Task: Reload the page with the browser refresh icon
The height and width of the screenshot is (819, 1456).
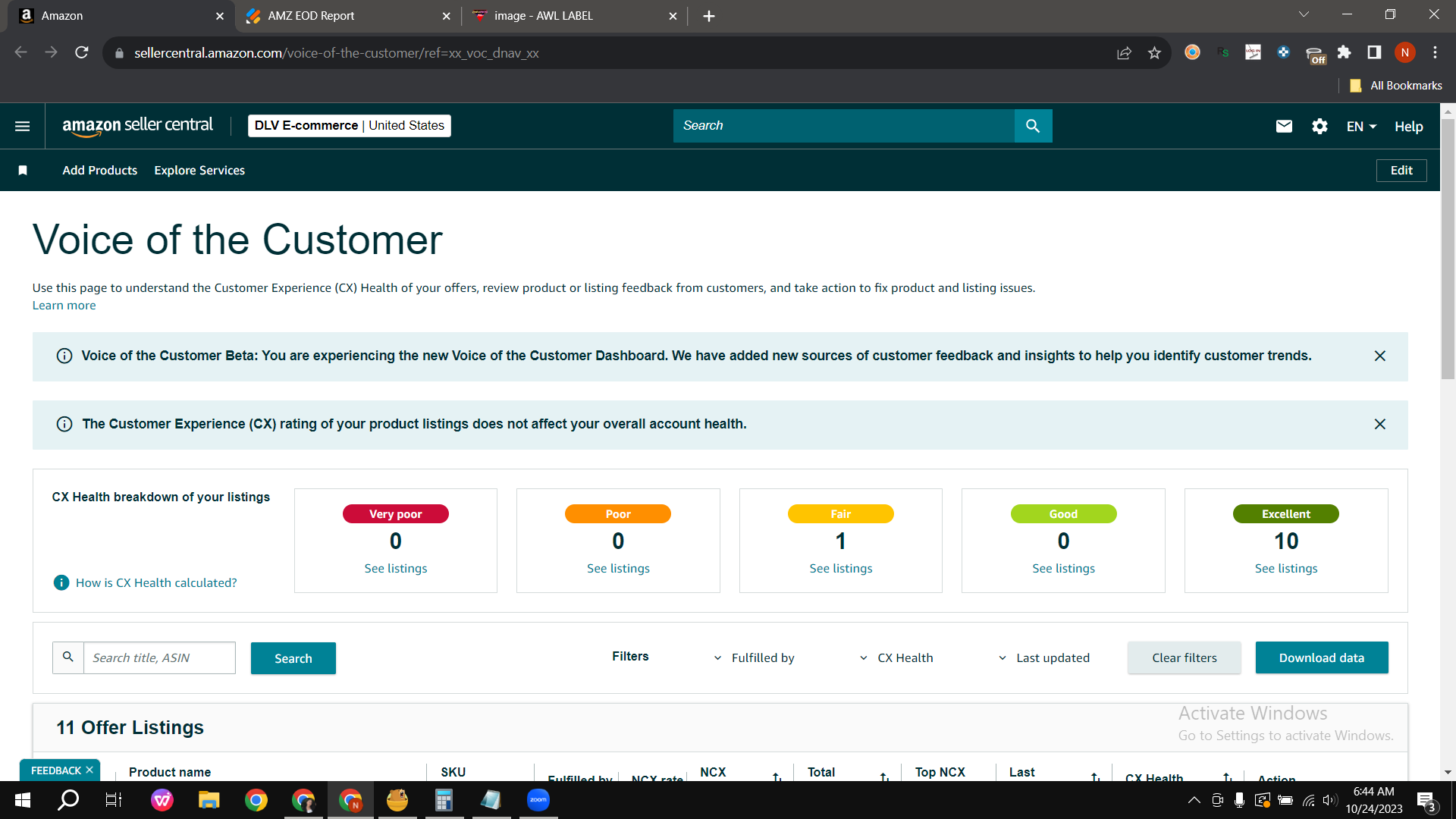Action: pyautogui.click(x=82, y=52)
